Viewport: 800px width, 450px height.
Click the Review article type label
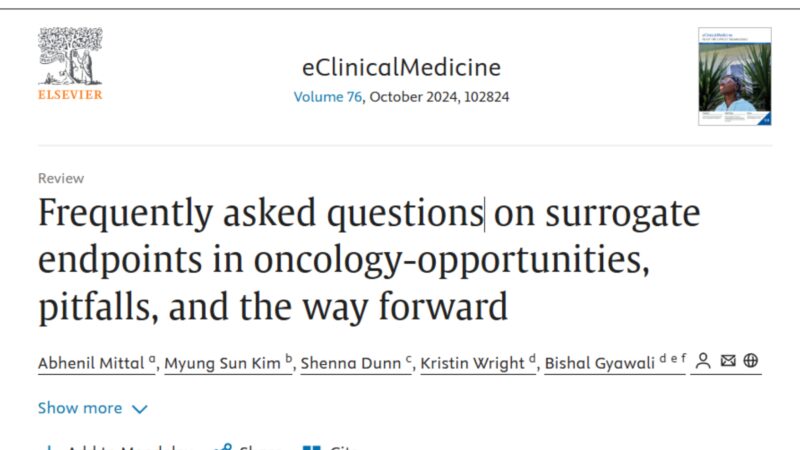point(61,178)
